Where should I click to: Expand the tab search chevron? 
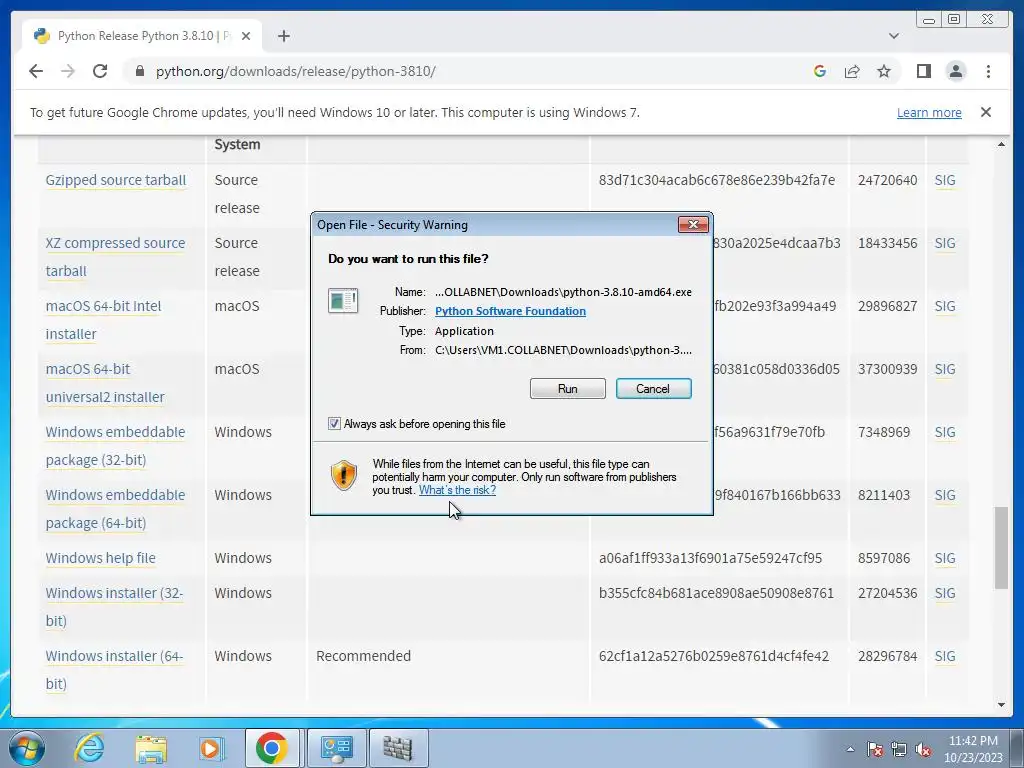[x=893, y=36]
